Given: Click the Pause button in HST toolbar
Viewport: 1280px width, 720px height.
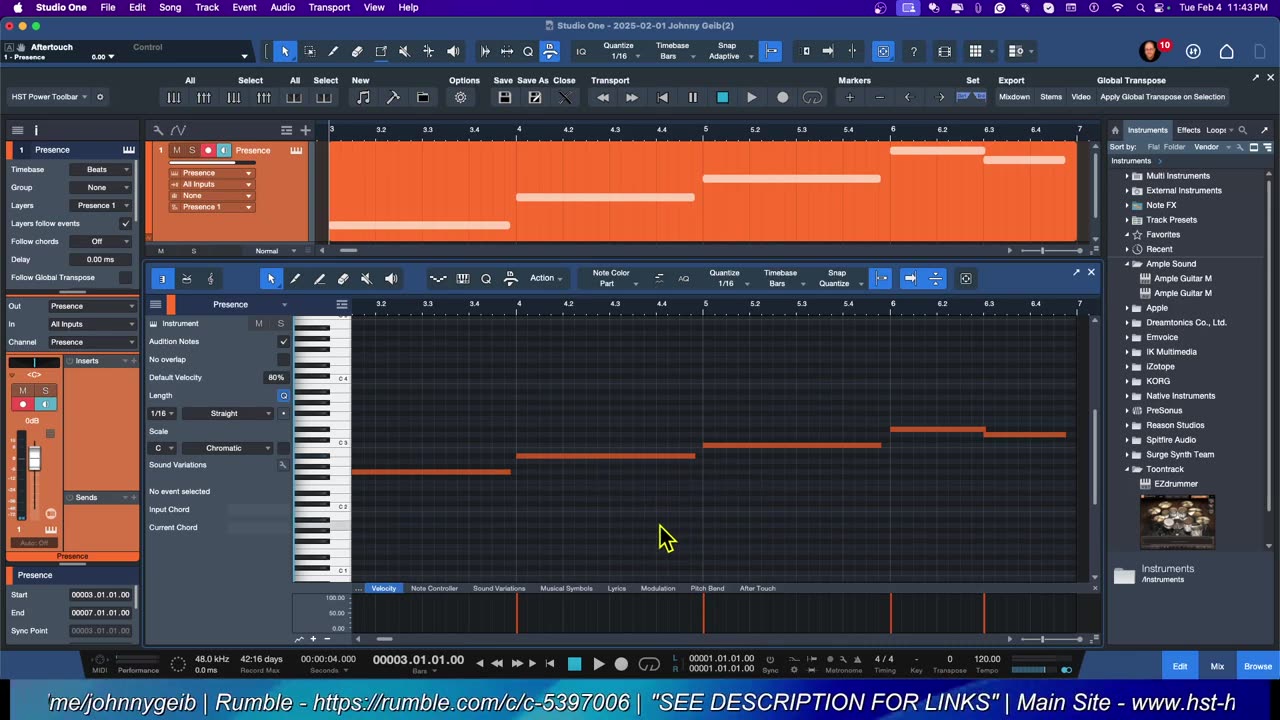Looking at the screenshot, I should coord(692,97).
